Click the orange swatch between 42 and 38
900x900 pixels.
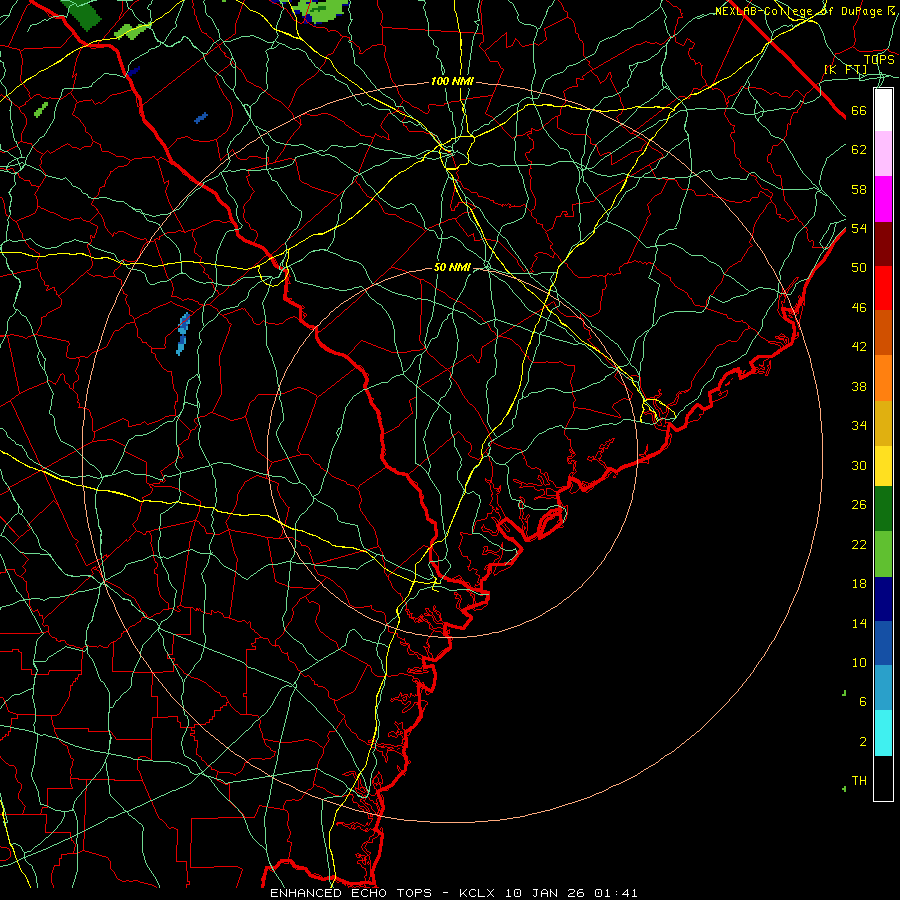[x=883, y=378]
